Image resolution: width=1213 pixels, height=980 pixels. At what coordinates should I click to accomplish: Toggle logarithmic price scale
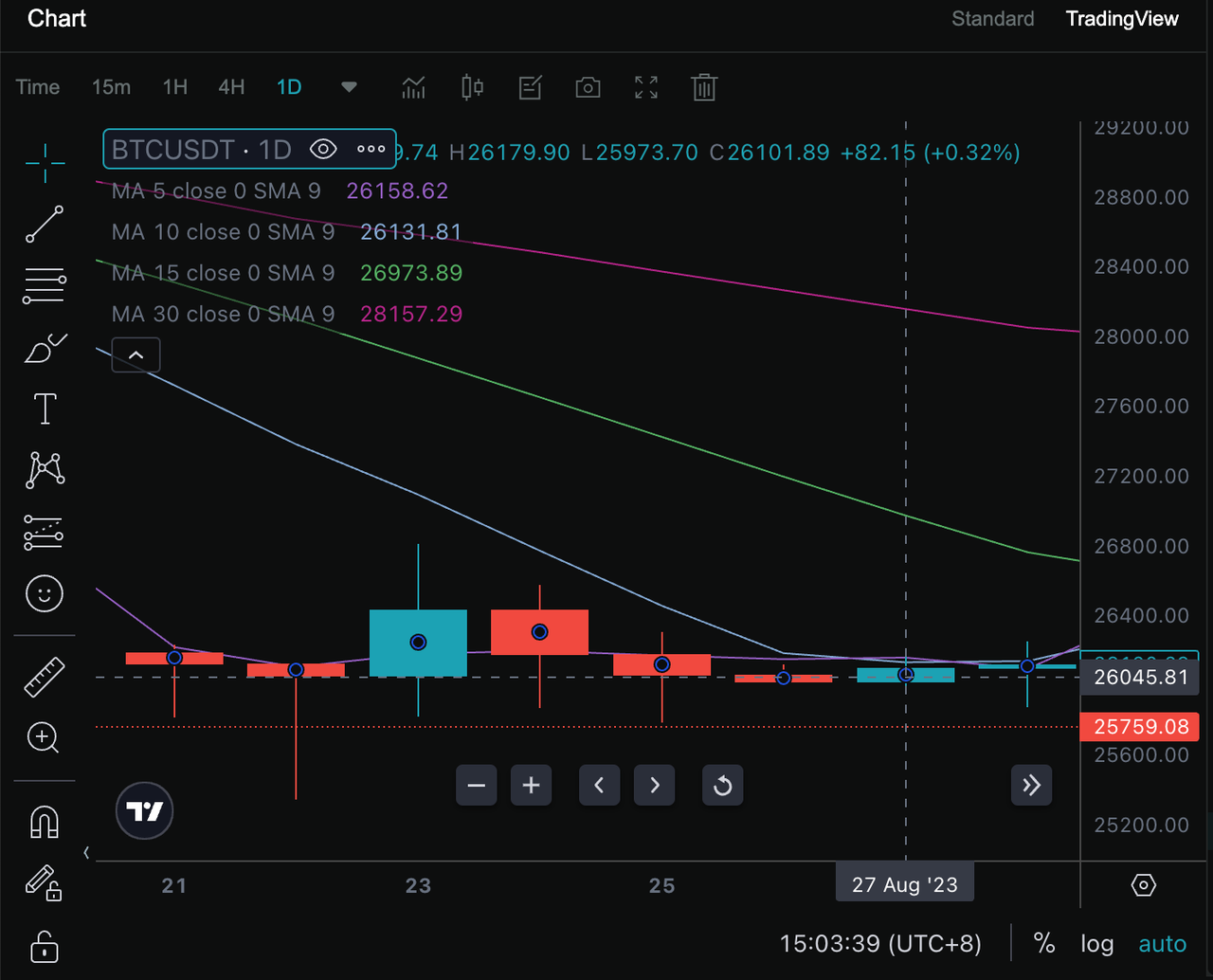tap(1097, 944)
